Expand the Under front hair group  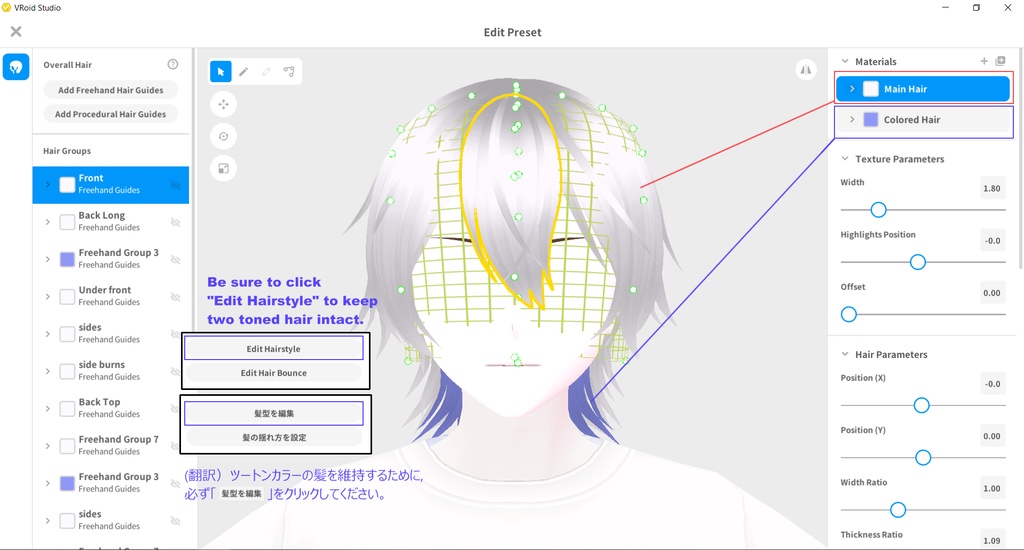pyautogui.click(x=47, y=297)
